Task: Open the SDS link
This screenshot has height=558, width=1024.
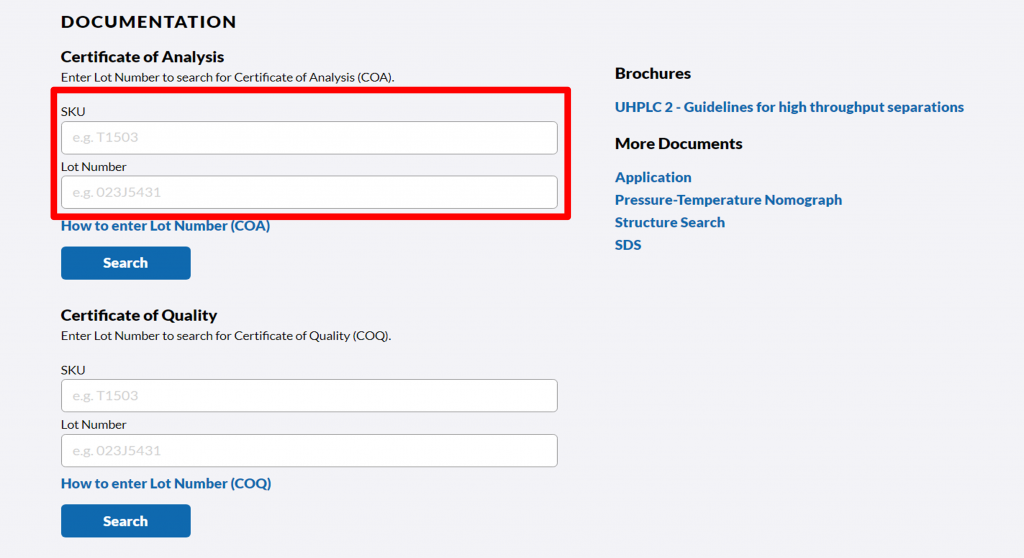Action: pyautogui.click(x=628, y=245)
